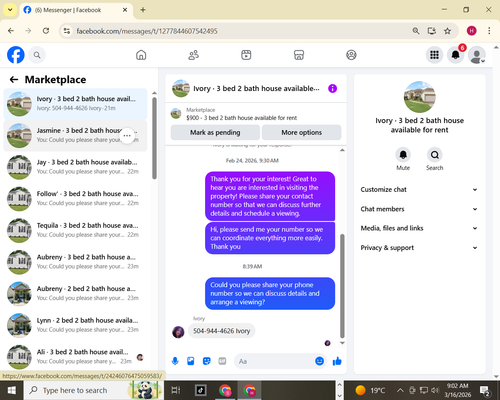Show hidden system tray icons
Viewport: 500px width, 400px height.
[x=400, y=390]
